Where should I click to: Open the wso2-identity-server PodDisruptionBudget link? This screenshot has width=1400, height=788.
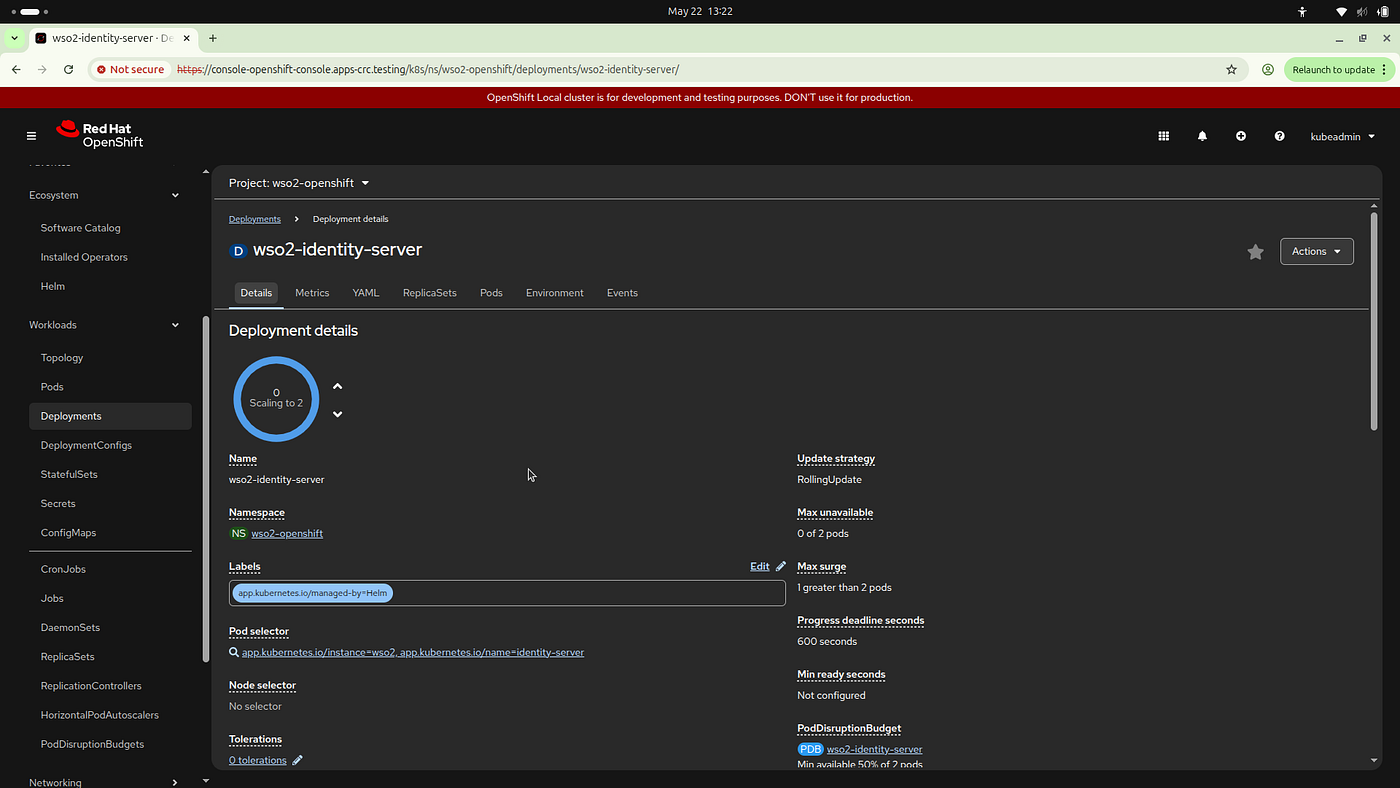pos(874,749)
